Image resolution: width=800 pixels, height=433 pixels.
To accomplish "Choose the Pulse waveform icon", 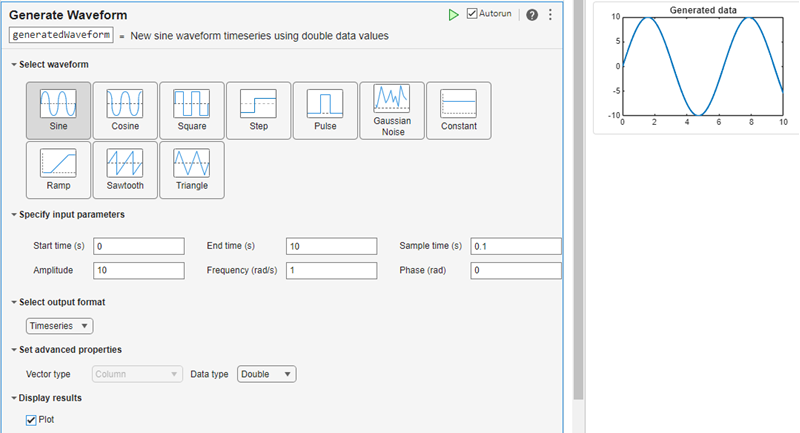I will pos(325,109).
